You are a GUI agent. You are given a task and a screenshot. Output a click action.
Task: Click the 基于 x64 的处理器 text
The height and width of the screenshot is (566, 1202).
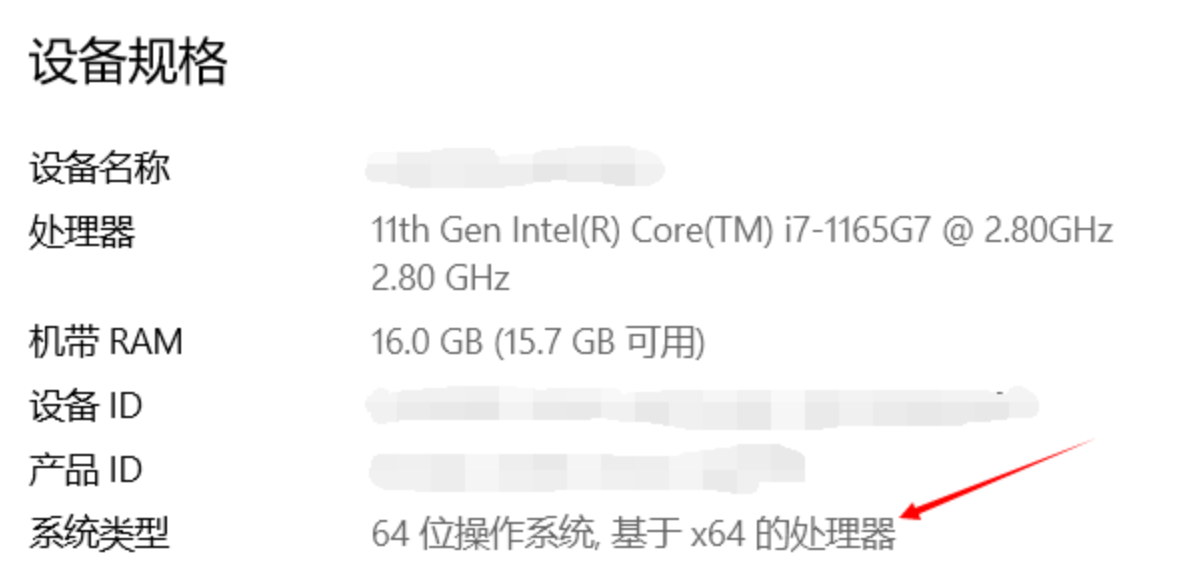click(754, 535)
